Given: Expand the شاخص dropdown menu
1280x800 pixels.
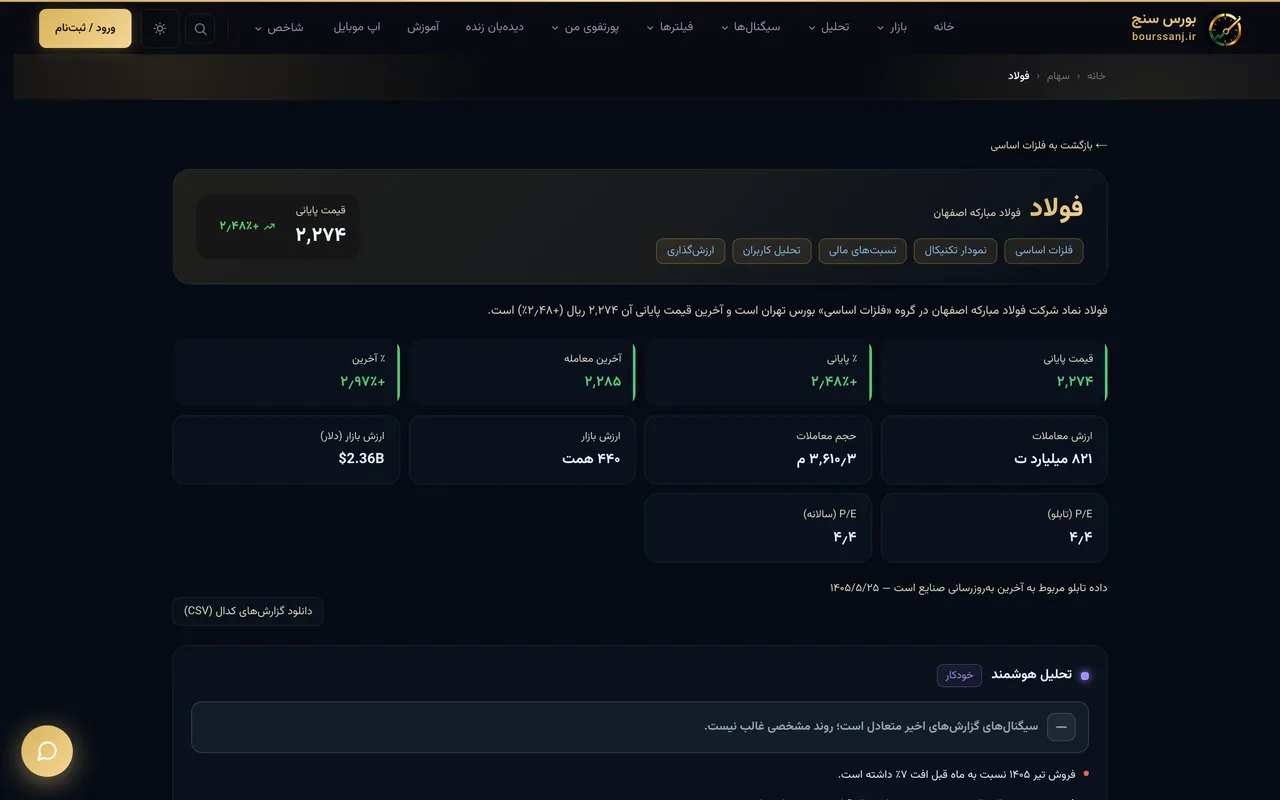Looking at the screenshot, I should coord(278,27).
